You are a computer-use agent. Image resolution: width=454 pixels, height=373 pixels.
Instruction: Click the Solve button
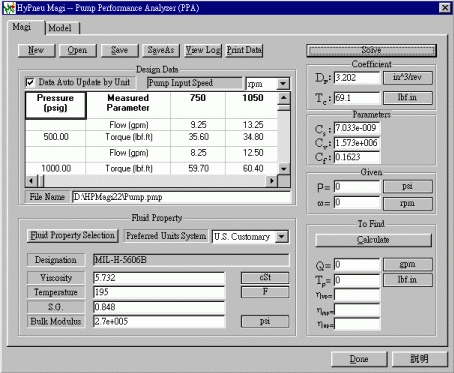[371, 50]
